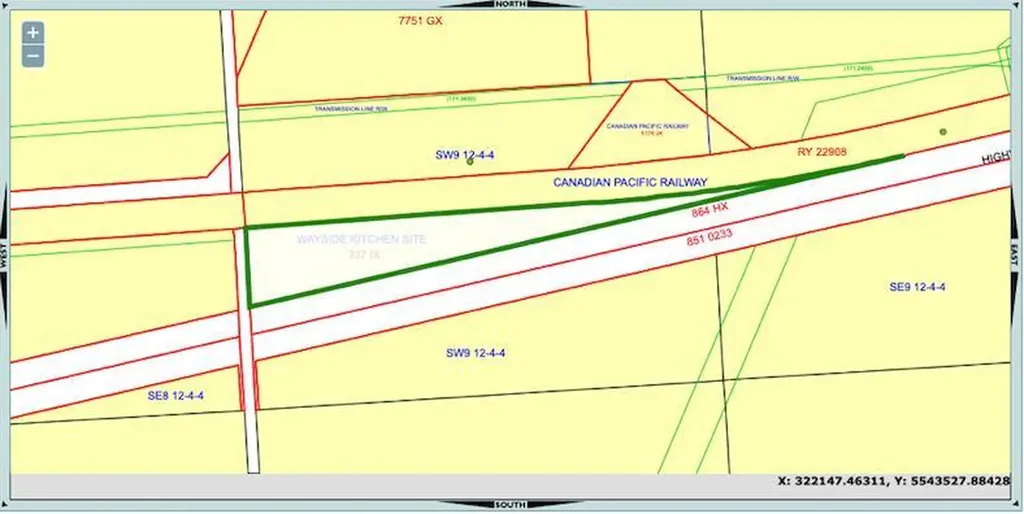Zoom out with the minus button
Screen dimensions: 1024x514
tap(33, 56)
